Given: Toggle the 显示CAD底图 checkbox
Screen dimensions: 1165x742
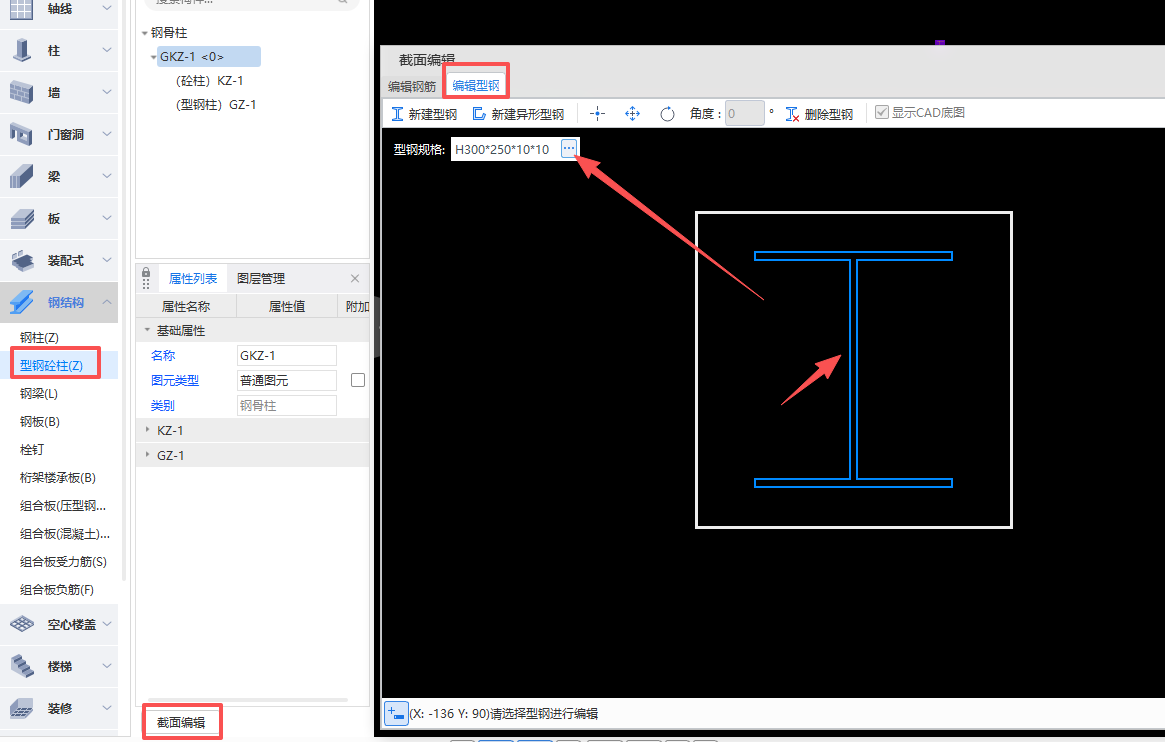Looking at the screenshot, I should click(882, 112).
